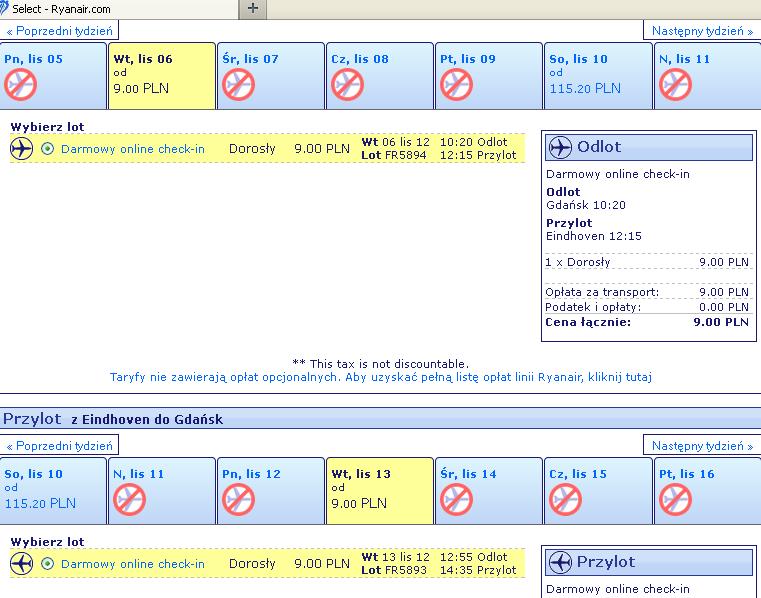The height and width of the screenshot is (598, 761).
Task: Click no-flight icon under Pt, lis 16
Action: pyautogui.click(x=676, y=499)
